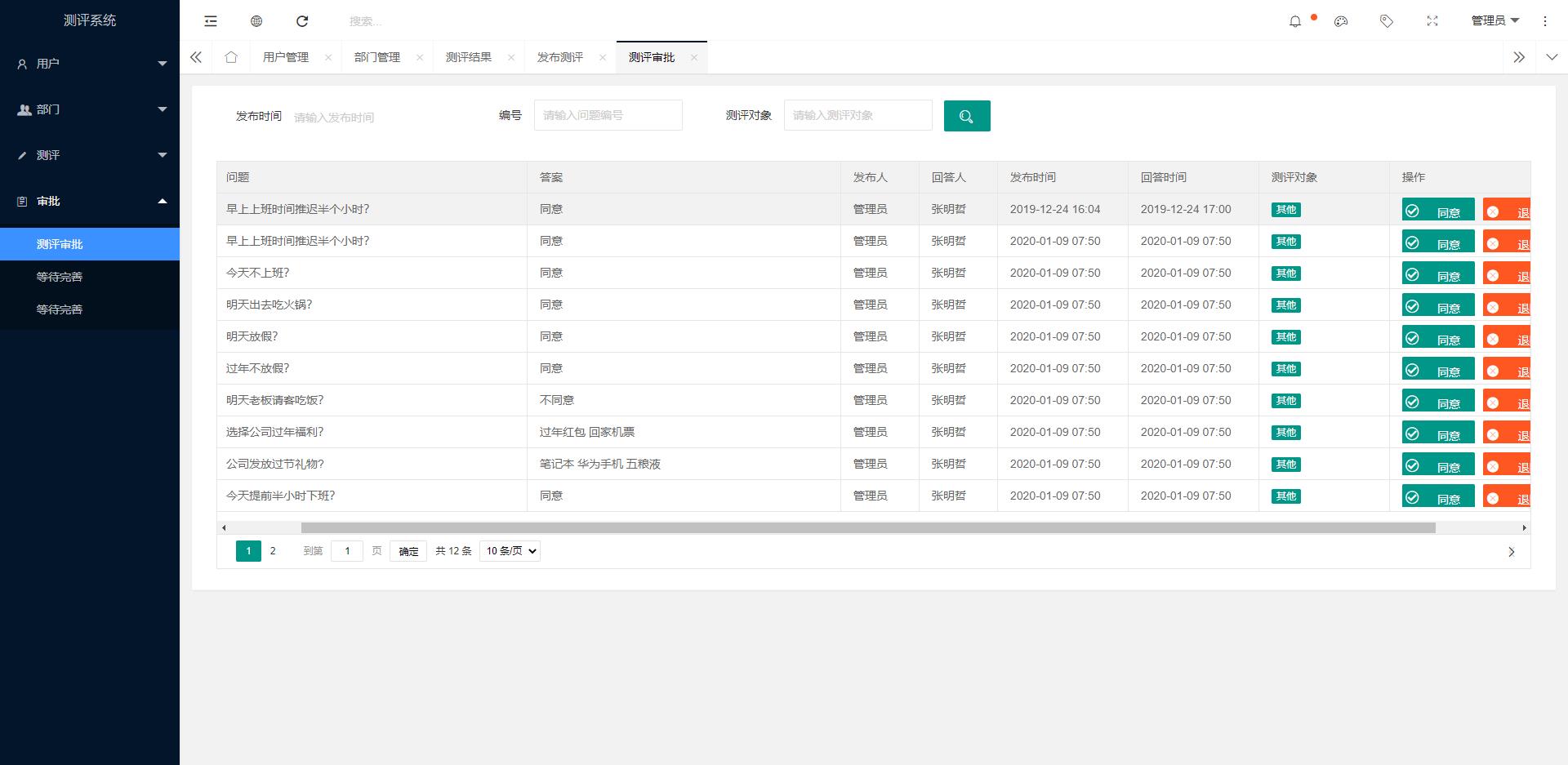
Task: Open the 10 条/页 page size selector
Action: (x=510, y=551)
